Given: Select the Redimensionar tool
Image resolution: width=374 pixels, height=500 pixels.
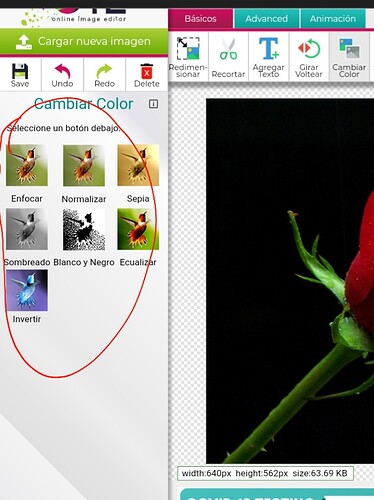Looking at the screenshot, I should tap(188, 57).
